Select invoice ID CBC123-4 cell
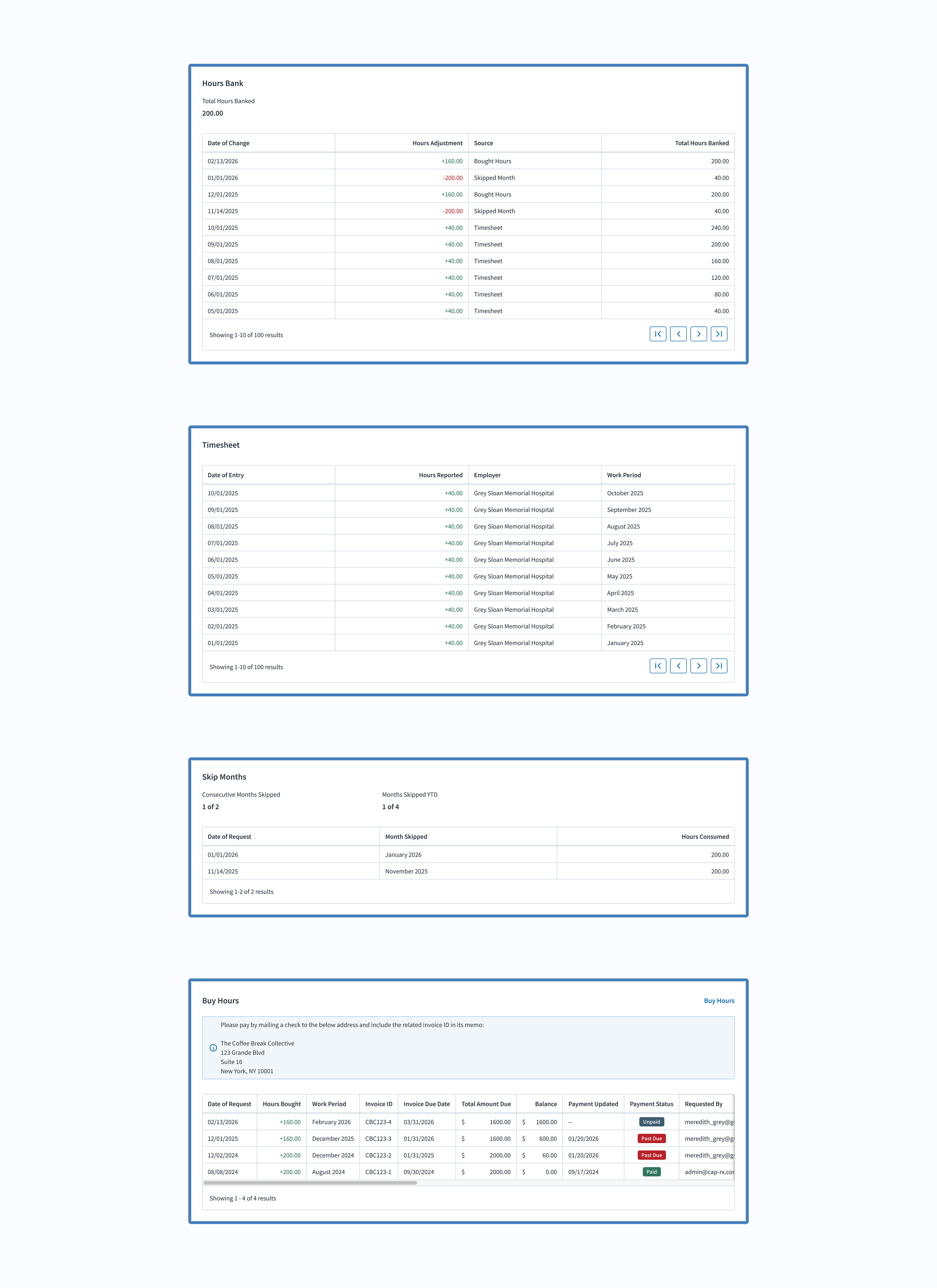This screenshot has width=937, height=1288. [x=378, y=1122]
